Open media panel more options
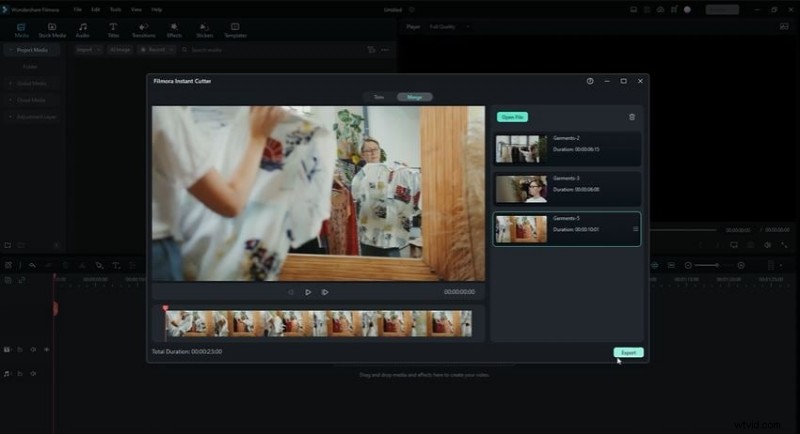This screenshot has width=800, height=434. (x=385, y=50)
